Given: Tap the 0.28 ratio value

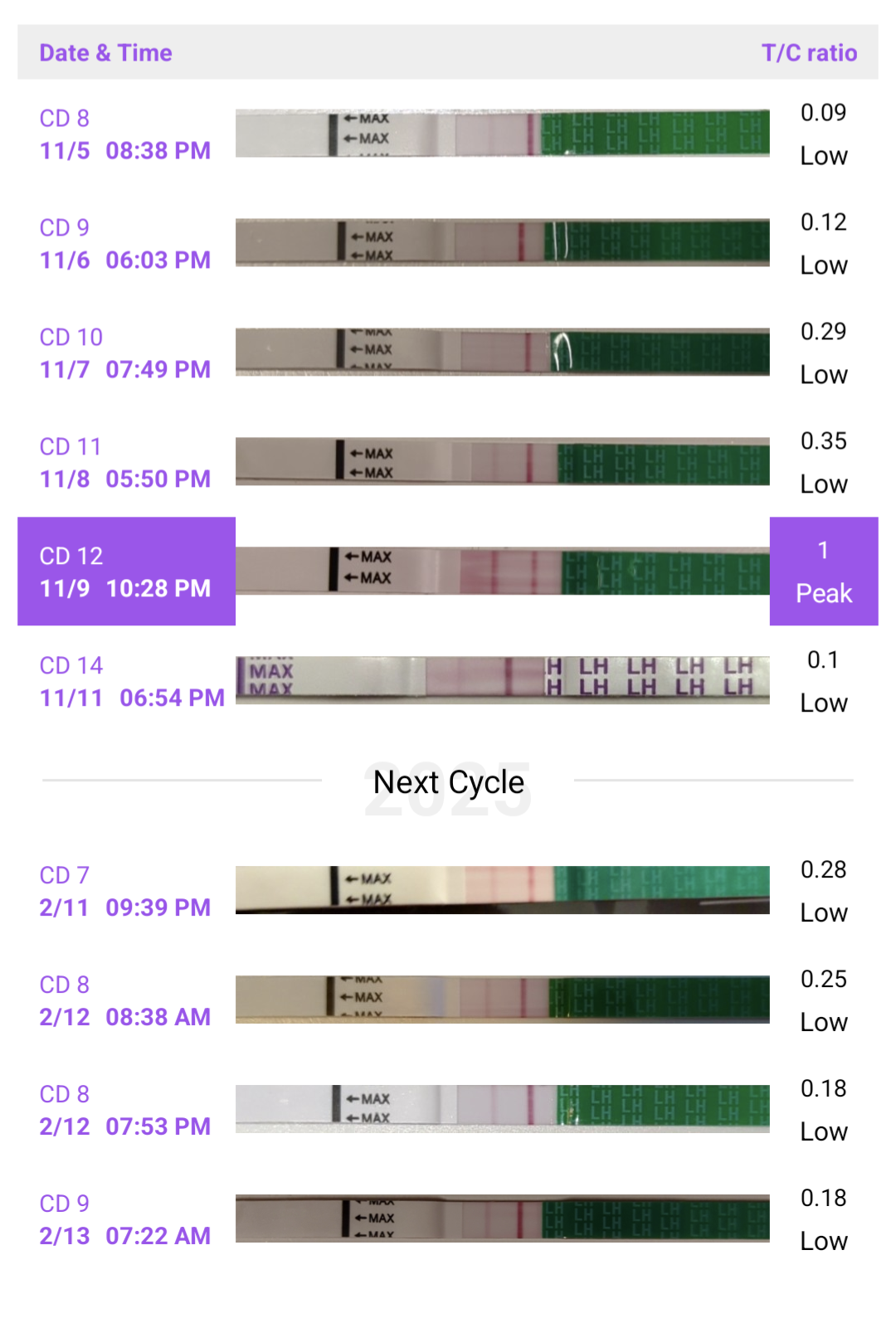Looking at the screenshot, I should [x=823, y=870].
